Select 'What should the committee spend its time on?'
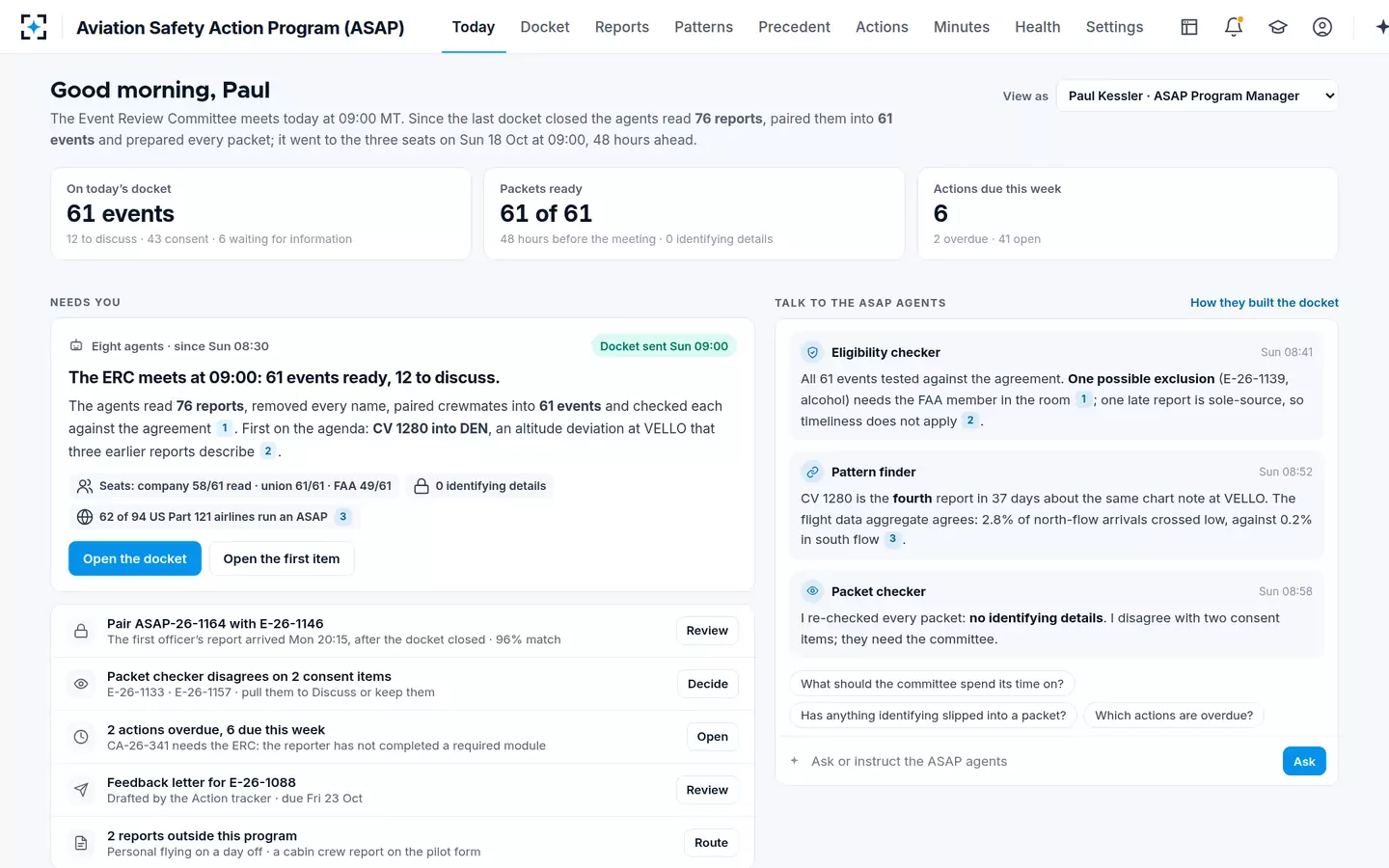The width and height of the screenshot is (1389, 868). (x=932, y=684)
